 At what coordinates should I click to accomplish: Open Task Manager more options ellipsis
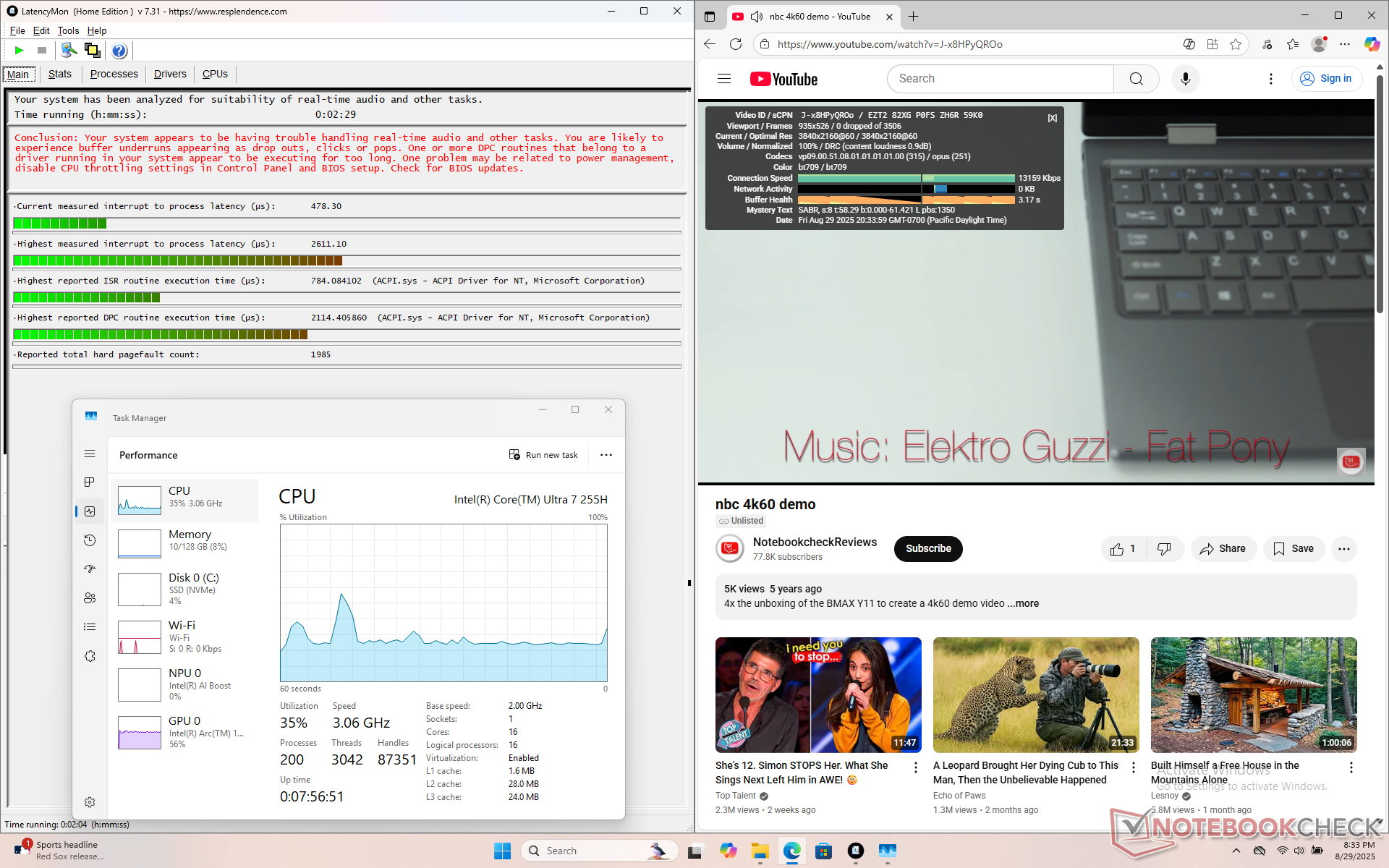click(606, 455)
